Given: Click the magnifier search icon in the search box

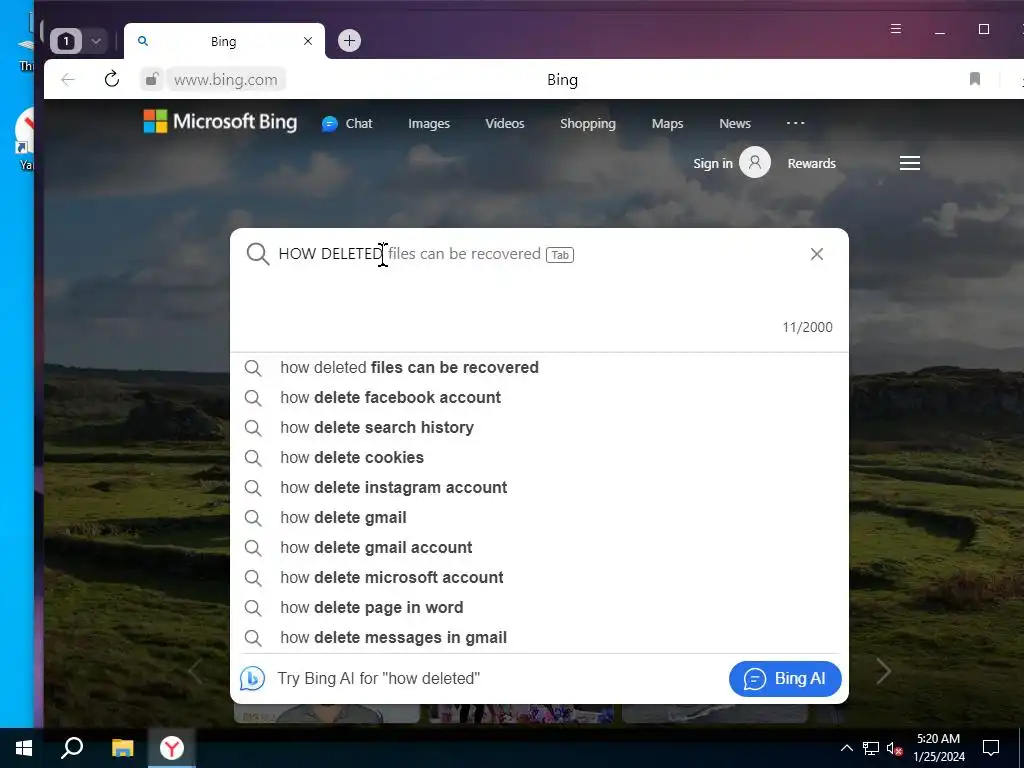Looking at the screenshot, I should coord(257,254).
